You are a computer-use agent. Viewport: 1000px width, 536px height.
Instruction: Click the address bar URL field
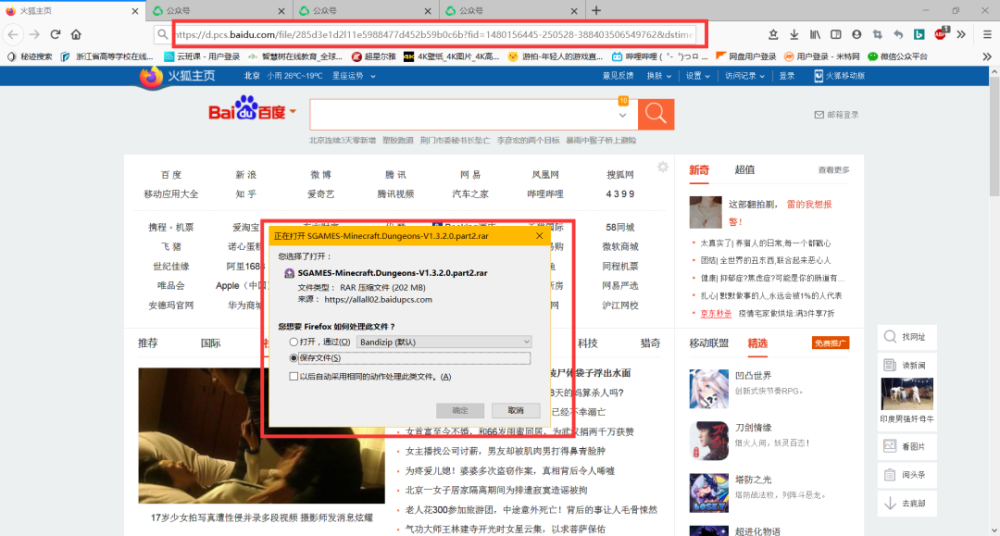(434, 34)
